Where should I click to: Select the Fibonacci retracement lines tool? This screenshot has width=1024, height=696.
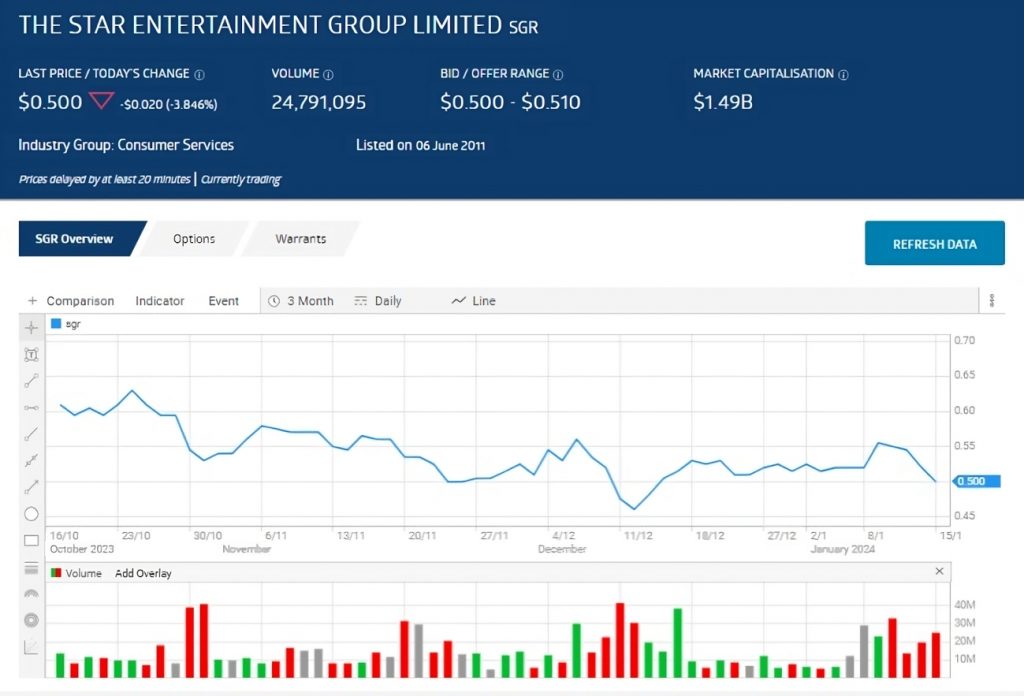coord(31,567)
